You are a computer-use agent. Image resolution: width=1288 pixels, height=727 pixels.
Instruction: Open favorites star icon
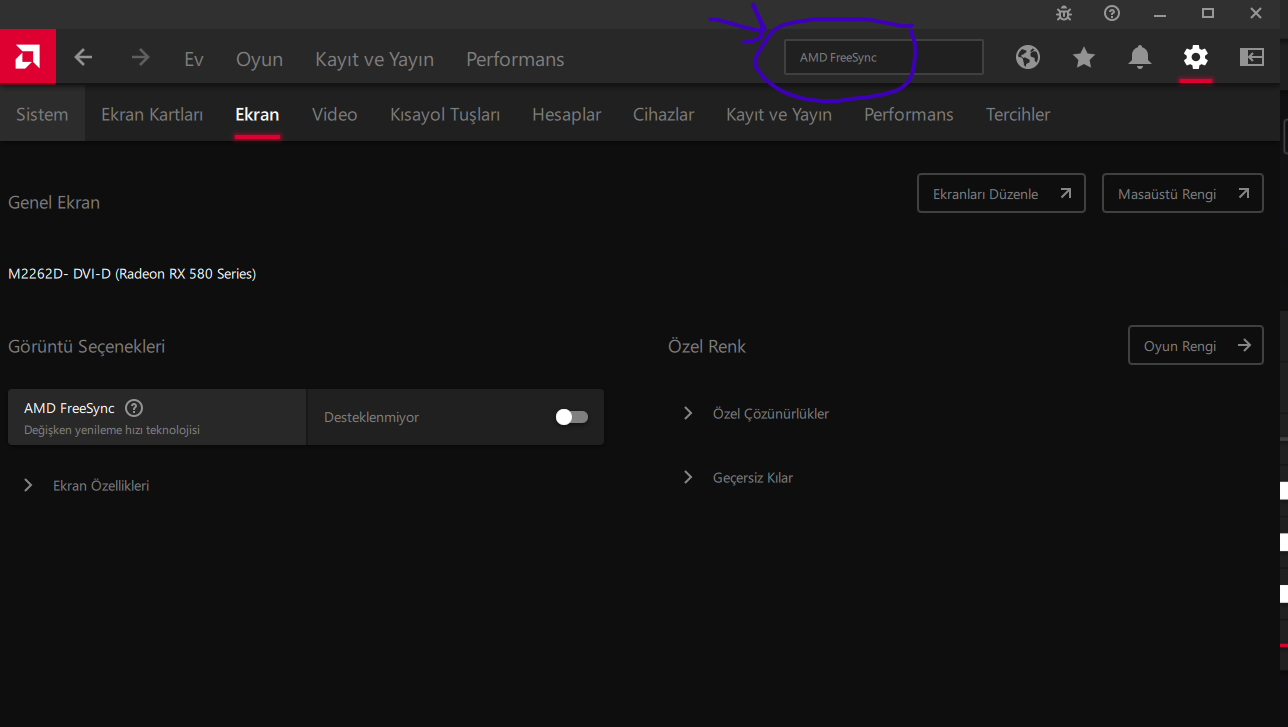coord(1084,57)
